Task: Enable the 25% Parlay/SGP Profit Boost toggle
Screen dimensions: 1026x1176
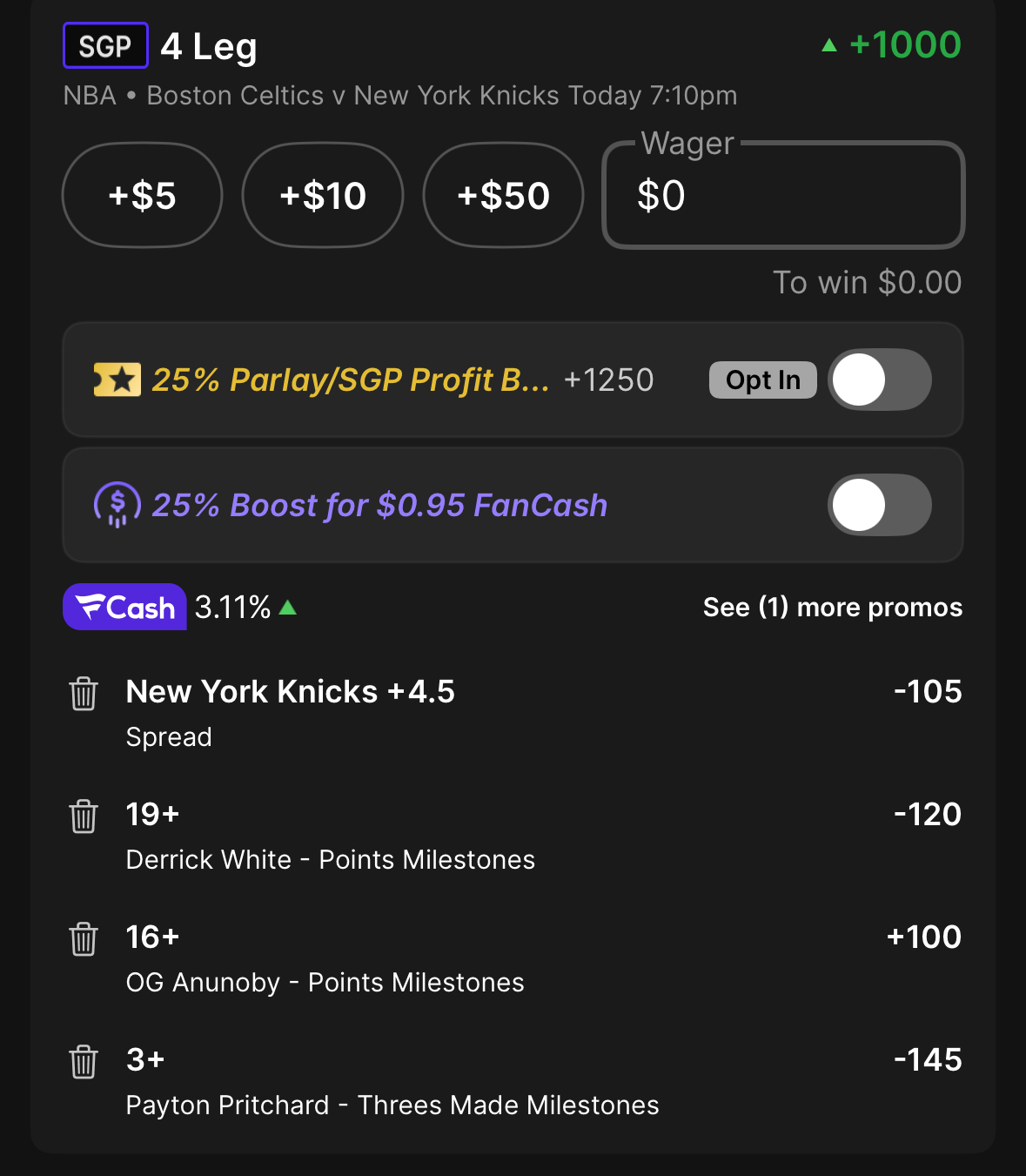Action: pos(879,380)
